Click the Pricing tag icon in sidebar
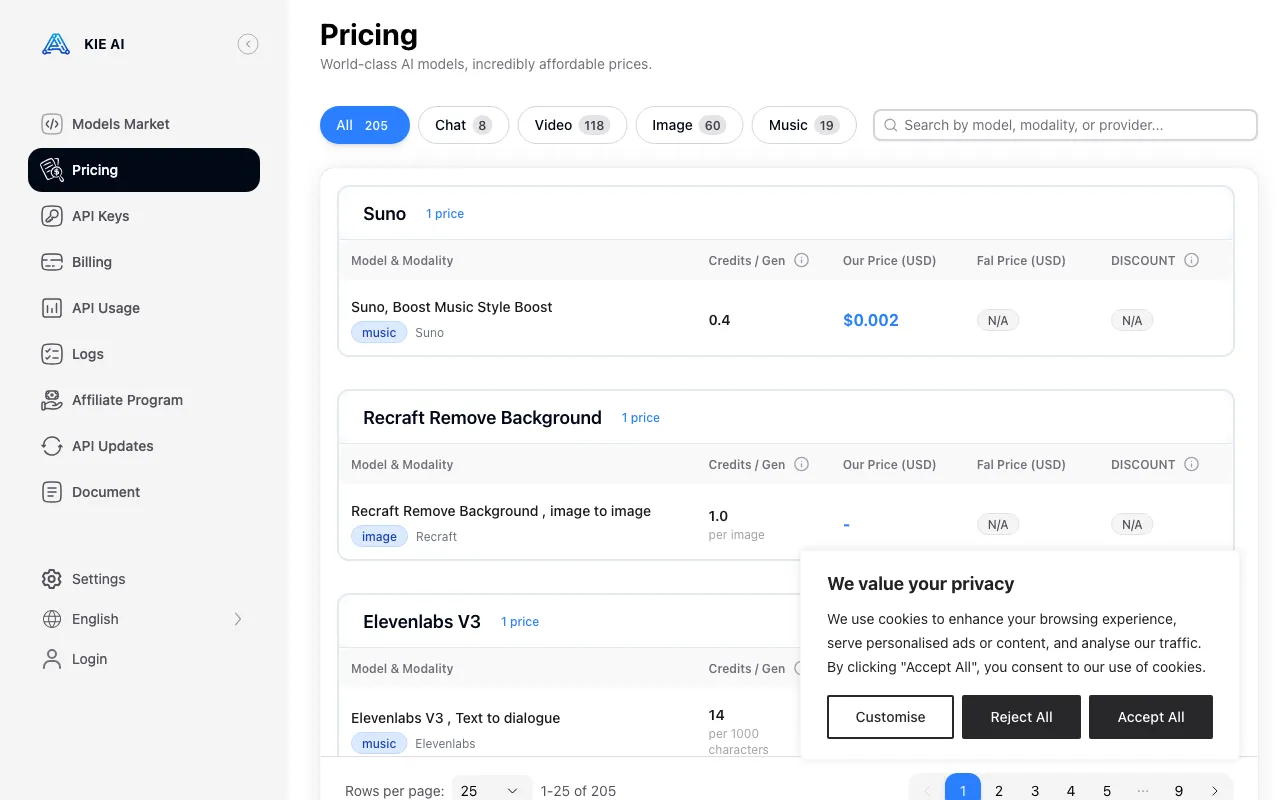 51,170
